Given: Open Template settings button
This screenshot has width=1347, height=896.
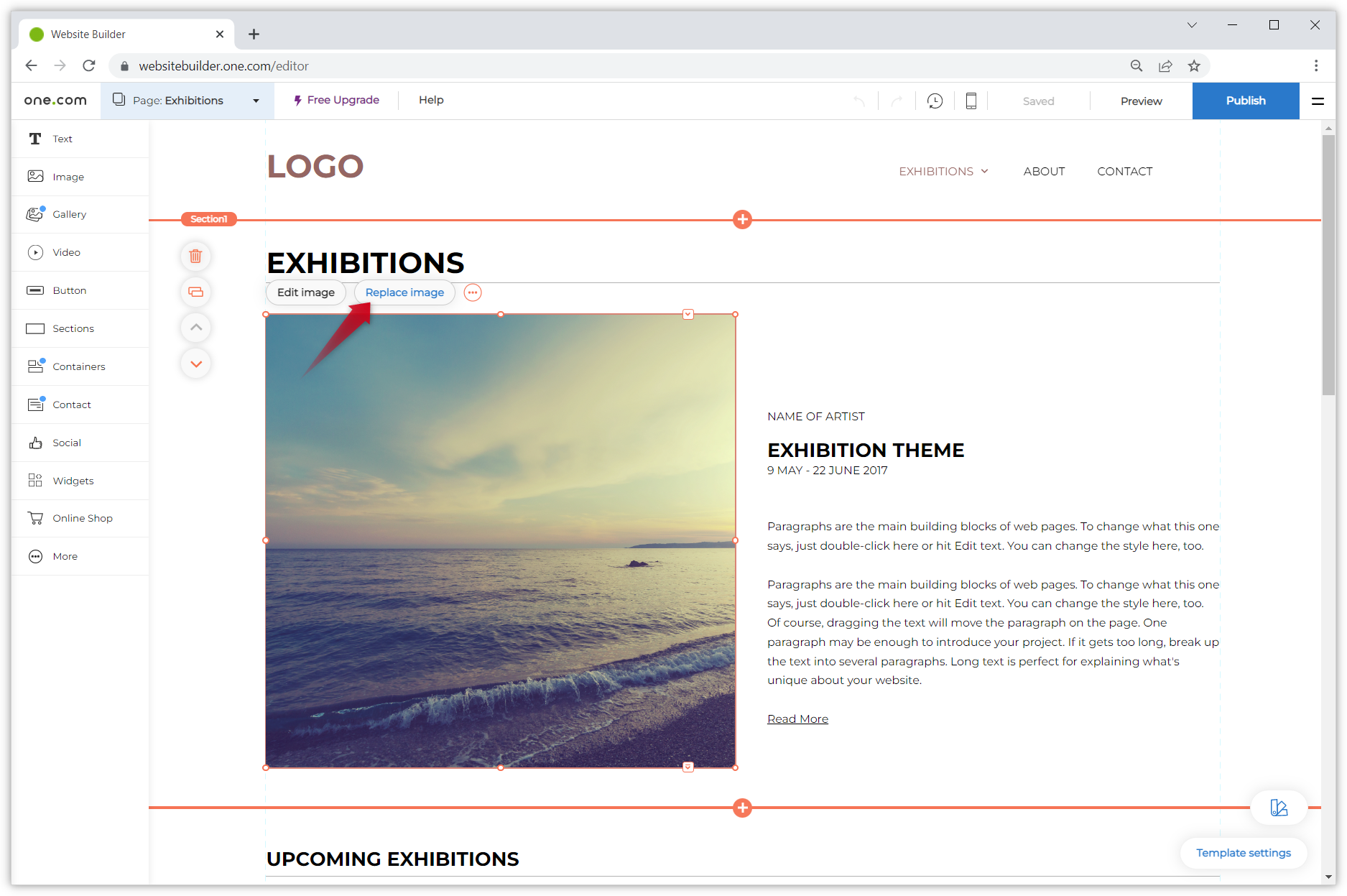Looking at the screenshot, I should (x=1243, y=853).
